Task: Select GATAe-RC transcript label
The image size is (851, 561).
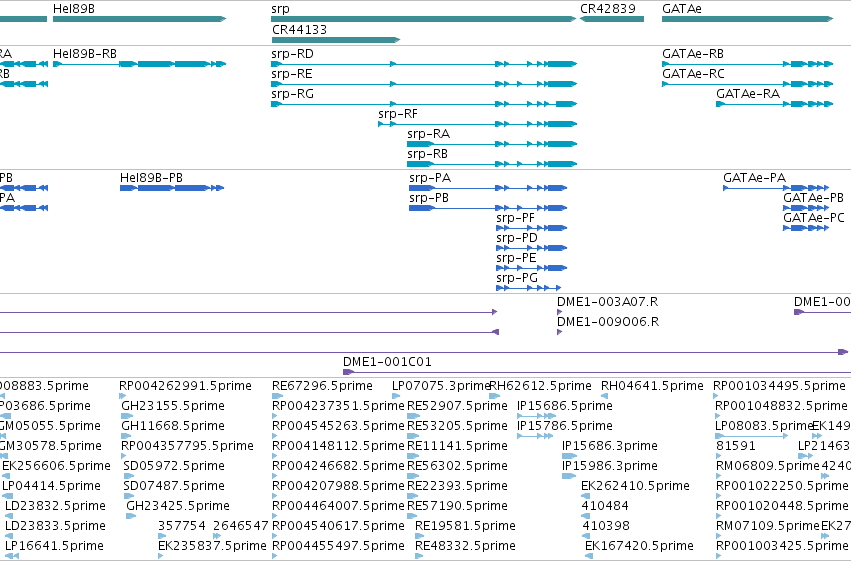Action: click(x=693, y=74)
